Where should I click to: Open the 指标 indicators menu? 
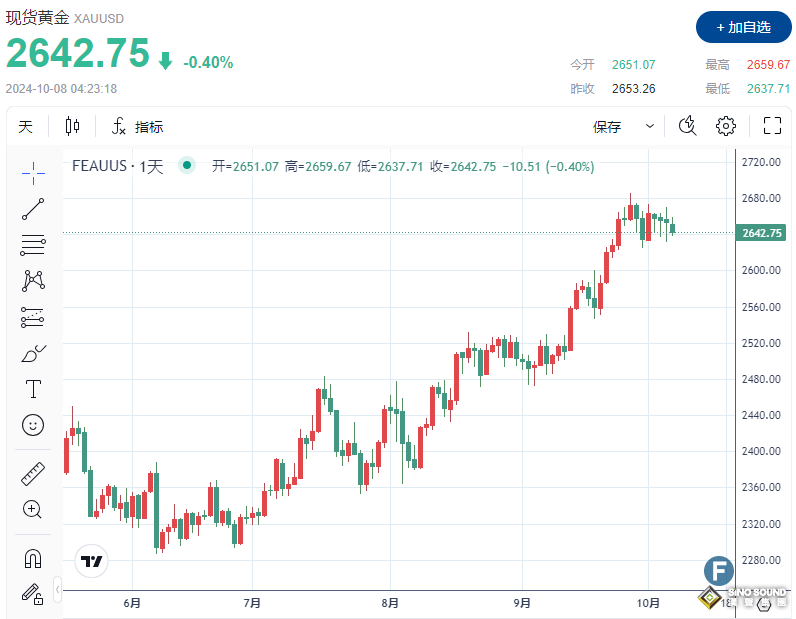click(137, 127)
